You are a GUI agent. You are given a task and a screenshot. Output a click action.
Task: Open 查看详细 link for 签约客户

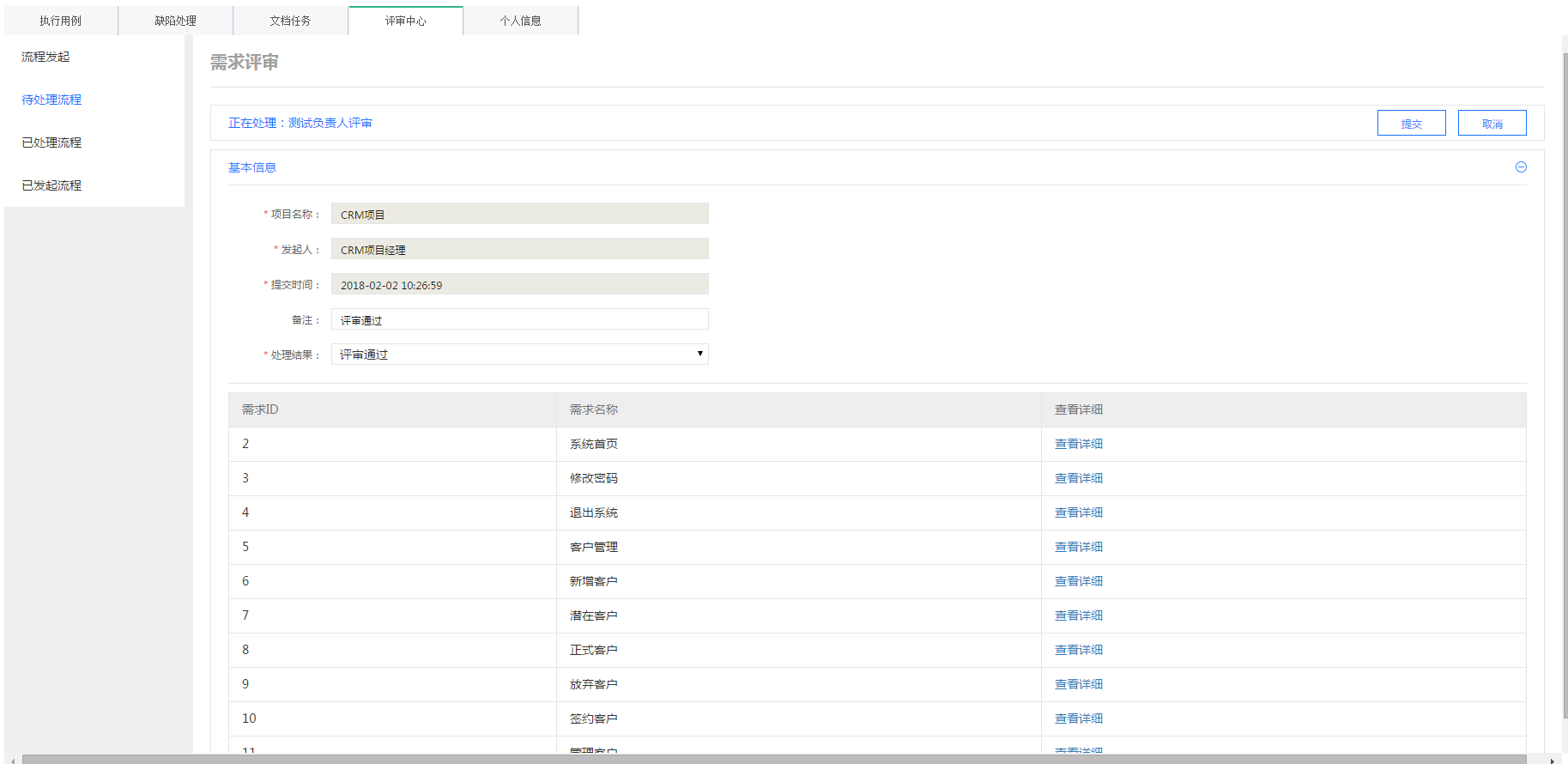coord(1078,719)
